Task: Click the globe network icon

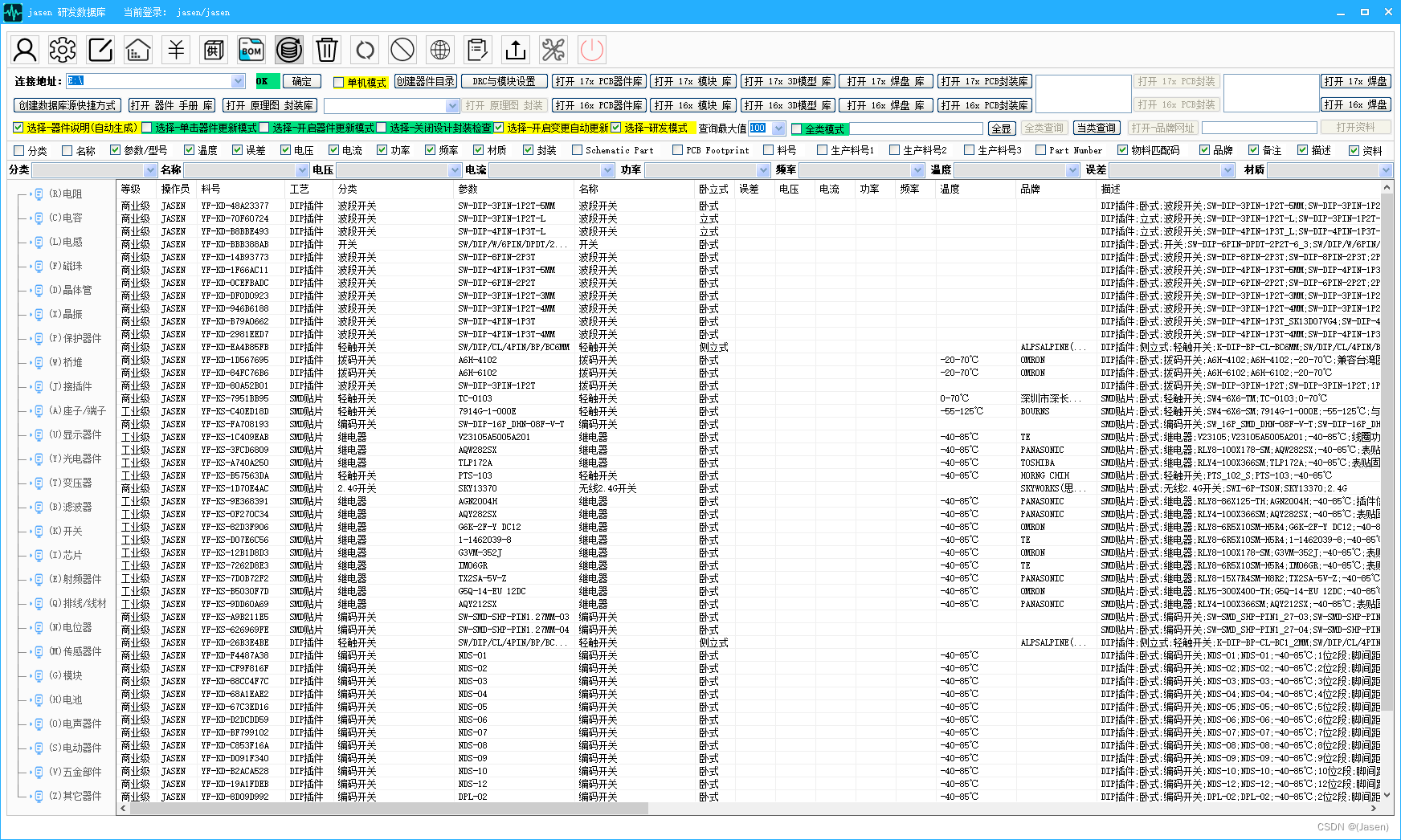Action: click(440, 50)
